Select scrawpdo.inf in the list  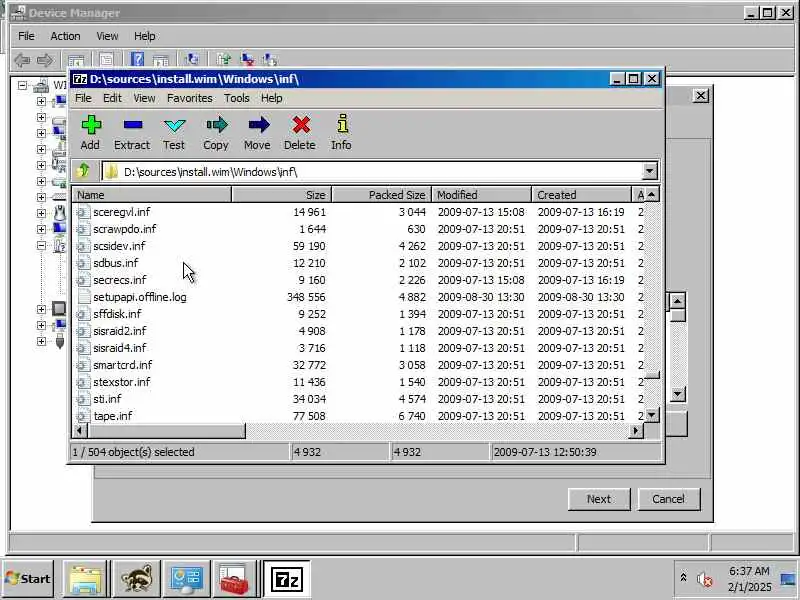(124, 229)
